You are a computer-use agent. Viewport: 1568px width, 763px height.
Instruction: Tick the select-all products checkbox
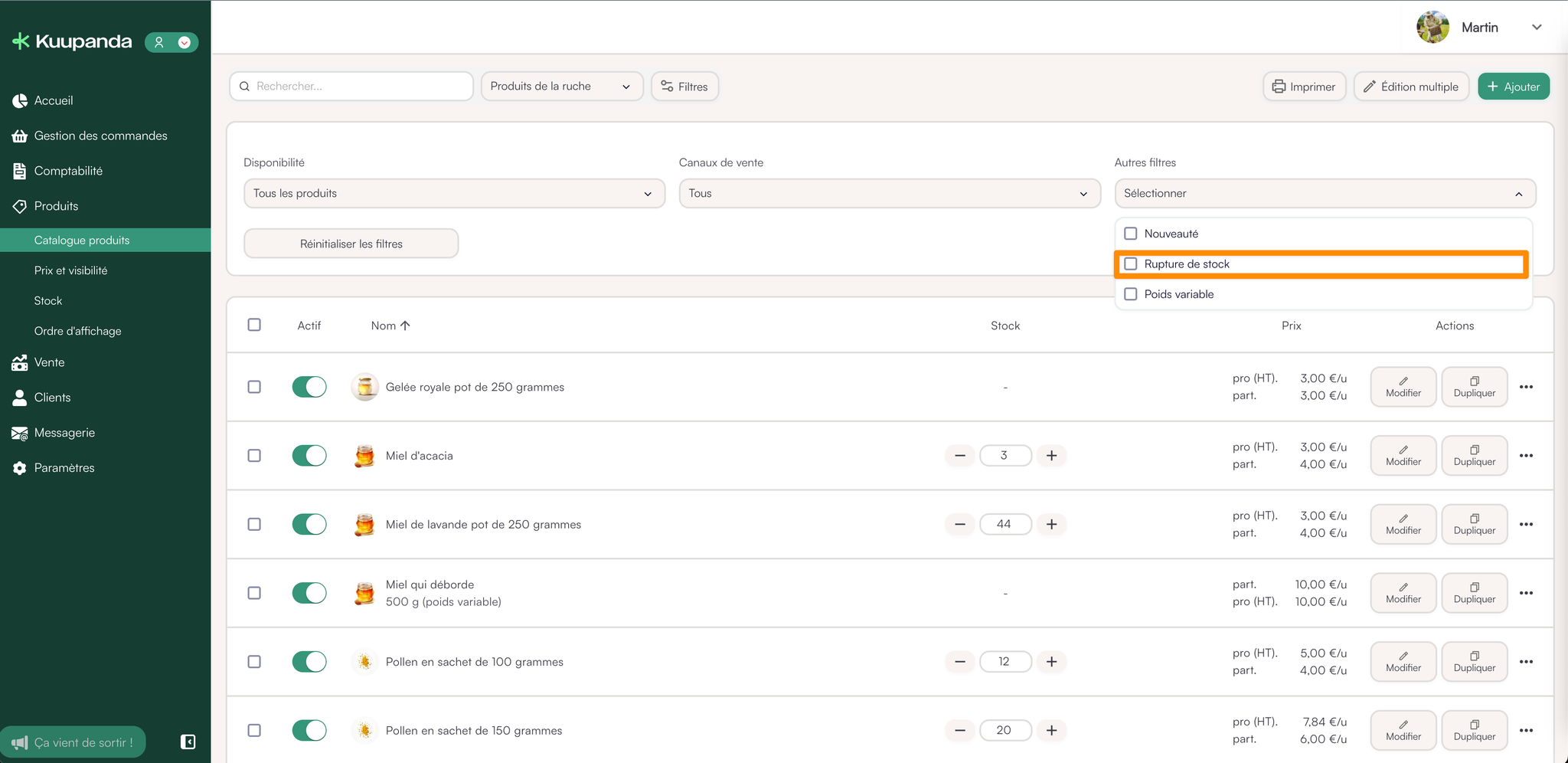point(254,325)
